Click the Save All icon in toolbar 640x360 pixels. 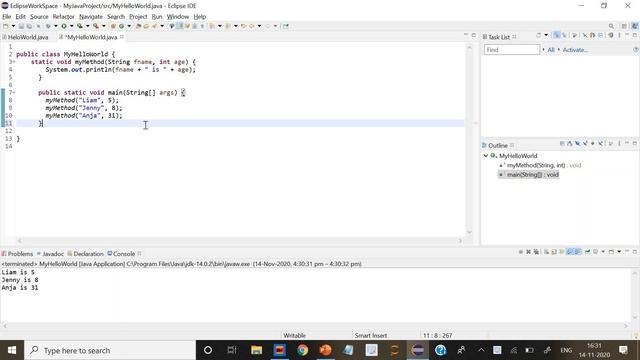(x=29, y=26)
